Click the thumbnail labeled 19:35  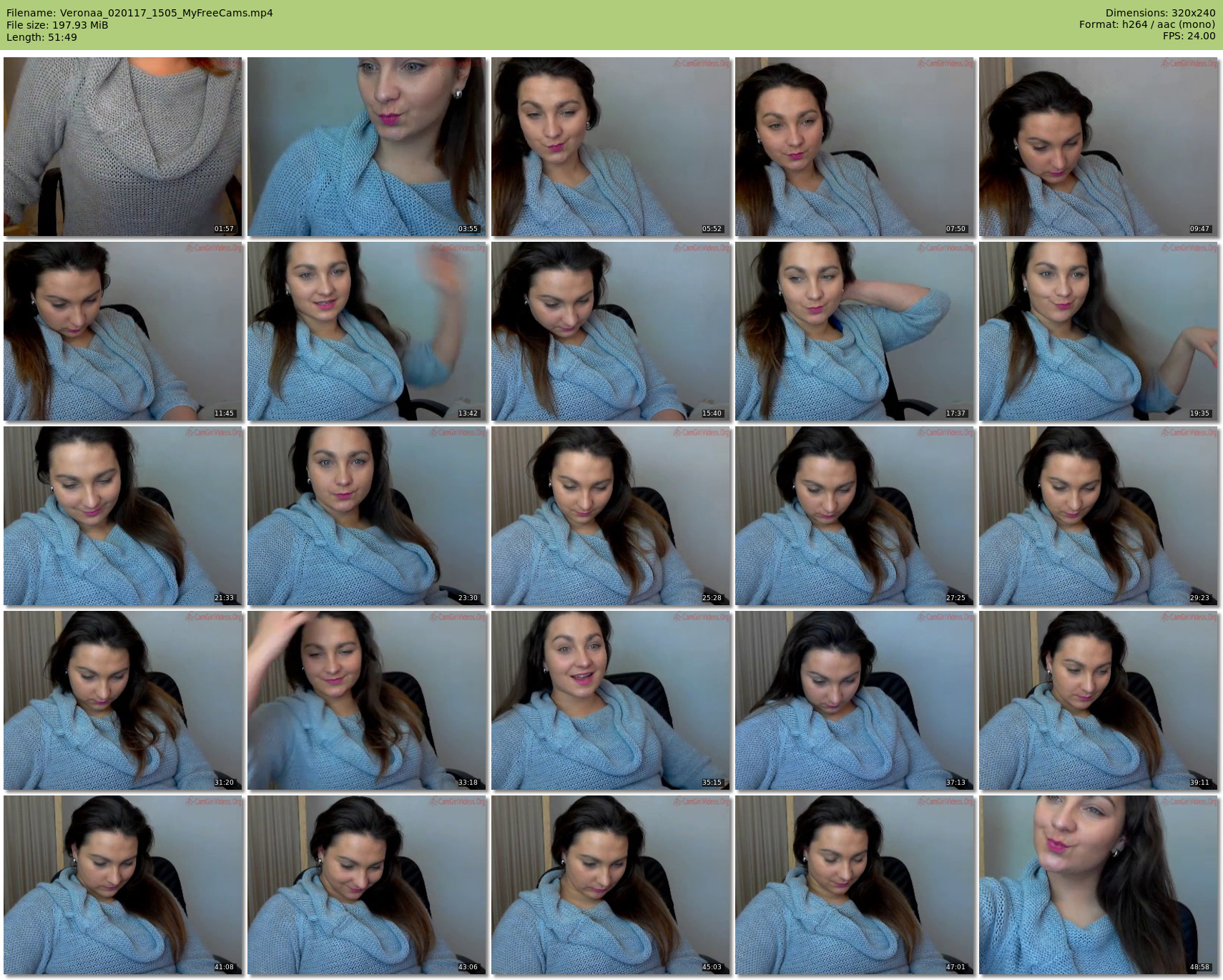(x=1099, y=331)
